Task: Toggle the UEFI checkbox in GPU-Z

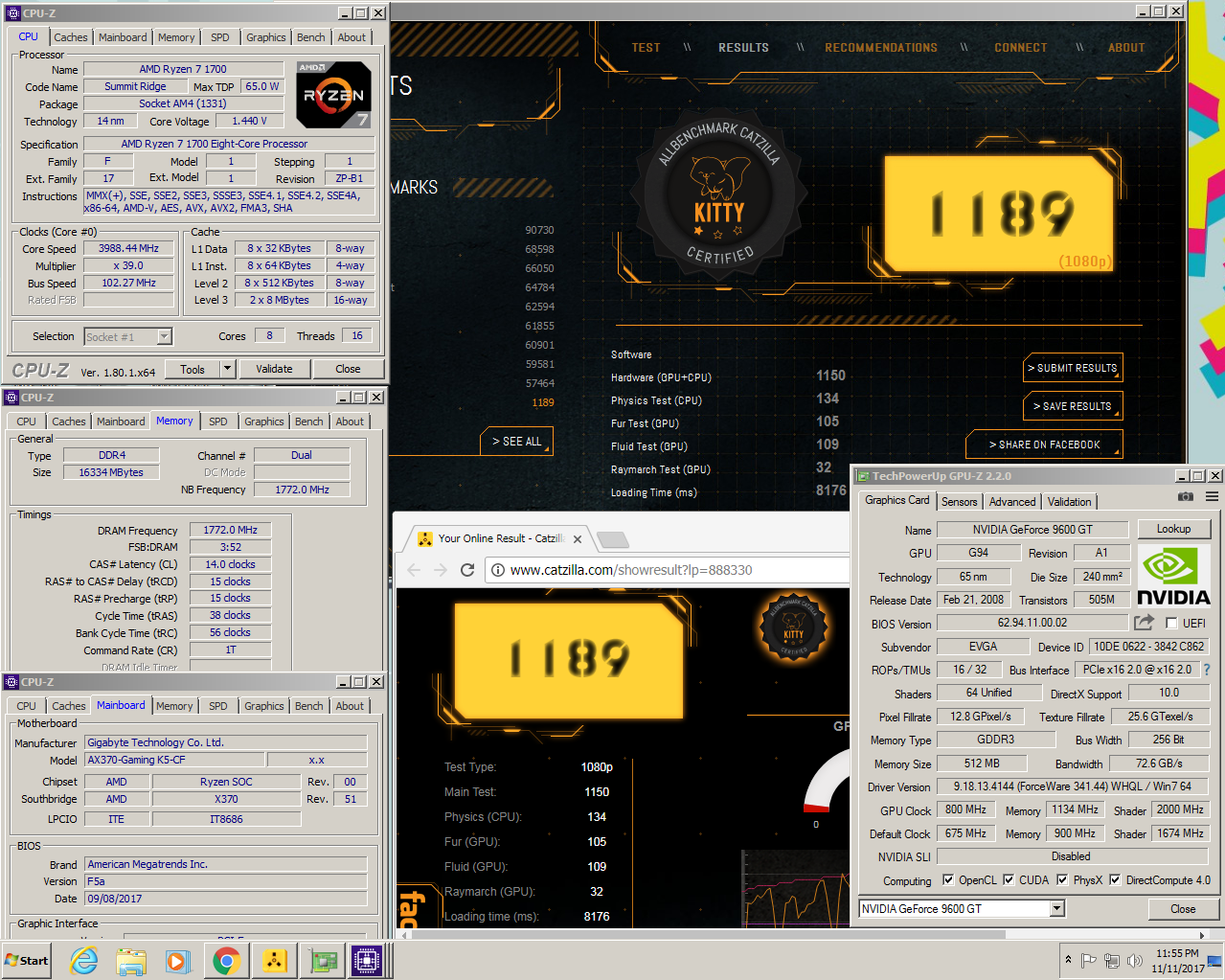Action: click(x=1171, y=623)
